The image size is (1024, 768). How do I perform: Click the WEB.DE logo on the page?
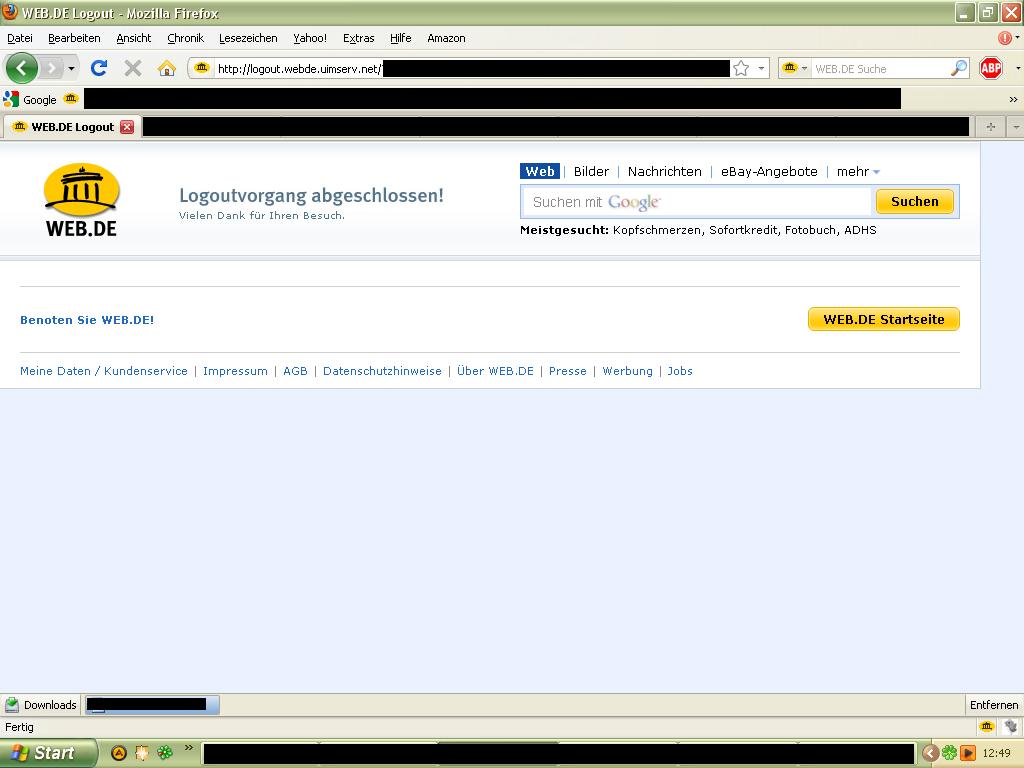81,200
